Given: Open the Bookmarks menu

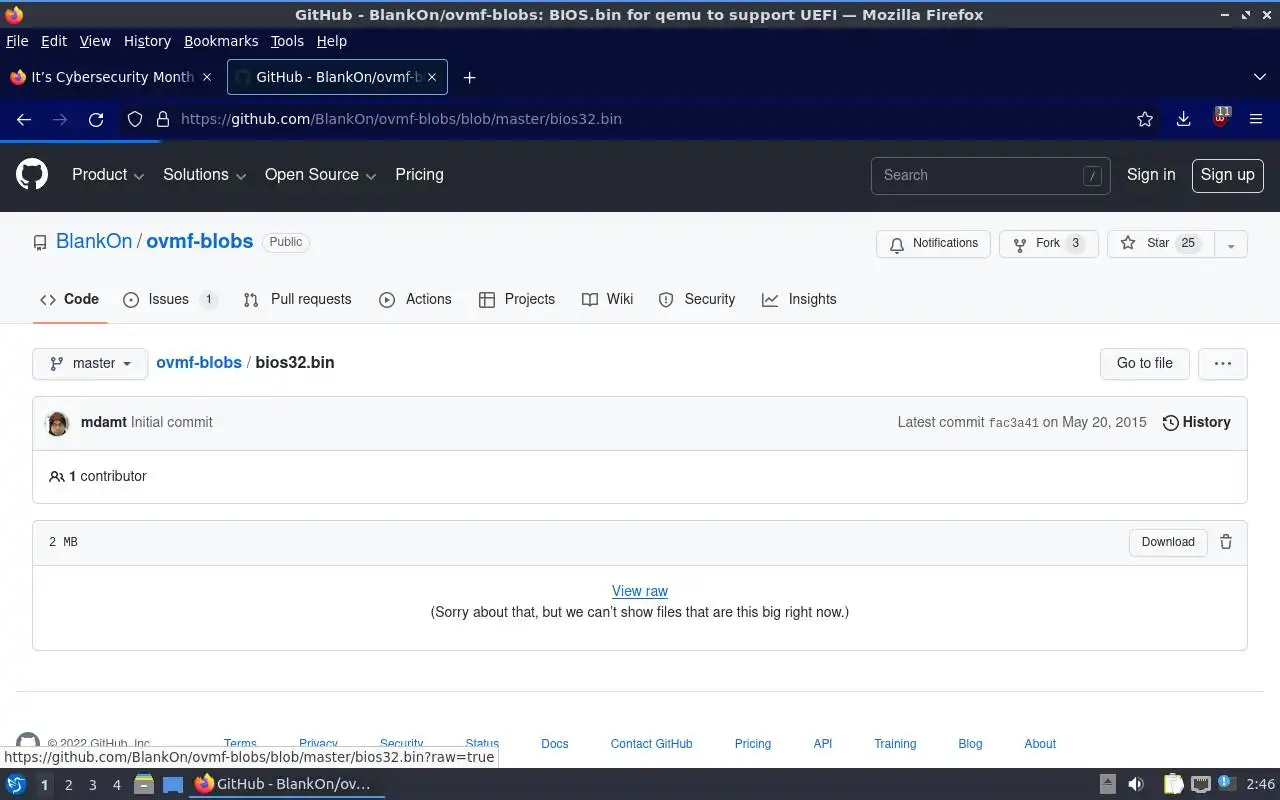Looking at the screenshot, I should click(x=221, y=41).
